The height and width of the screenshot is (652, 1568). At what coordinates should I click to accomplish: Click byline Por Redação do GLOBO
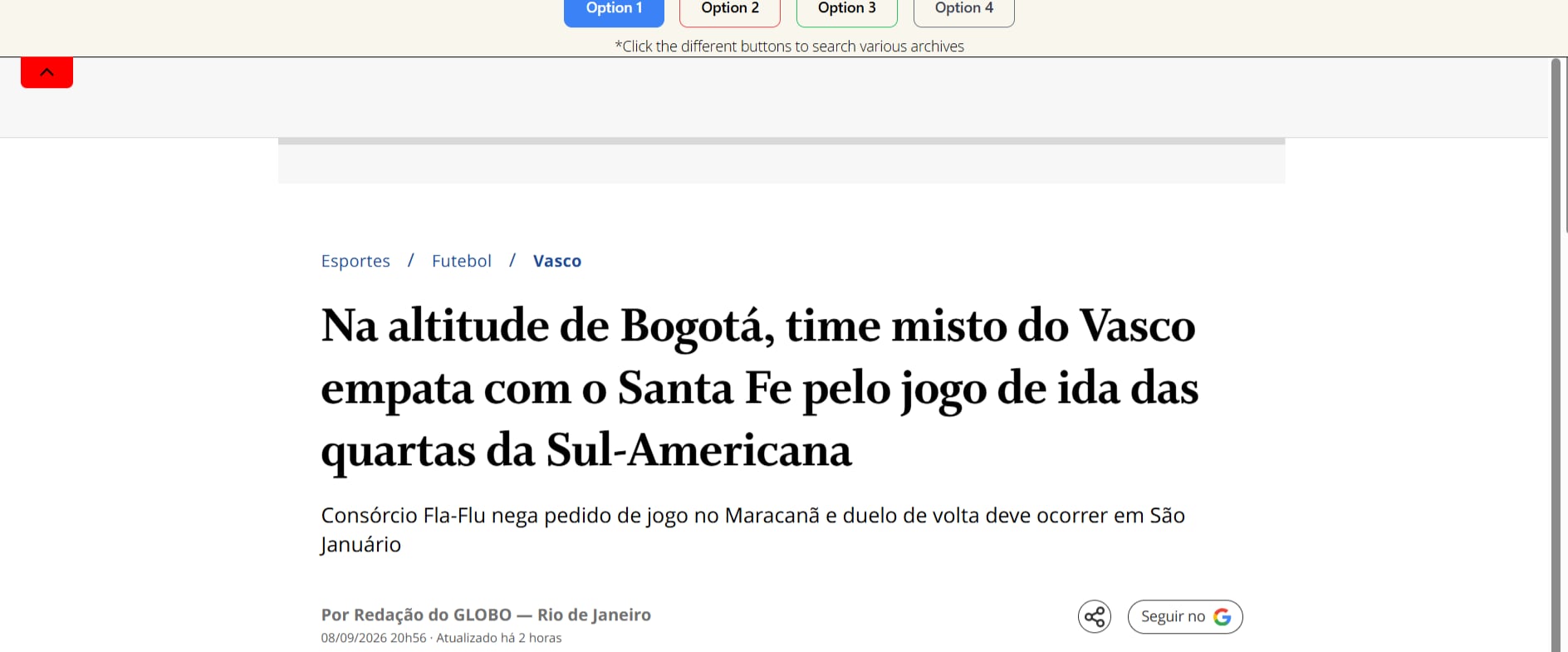(x=486, y=615)
